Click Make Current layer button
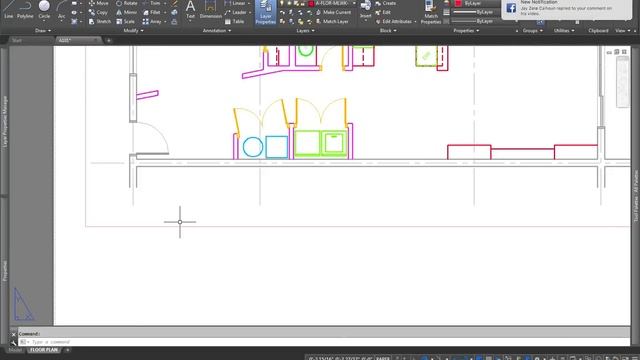This screenshot has height=360, width=640. (x=333, y=12)
